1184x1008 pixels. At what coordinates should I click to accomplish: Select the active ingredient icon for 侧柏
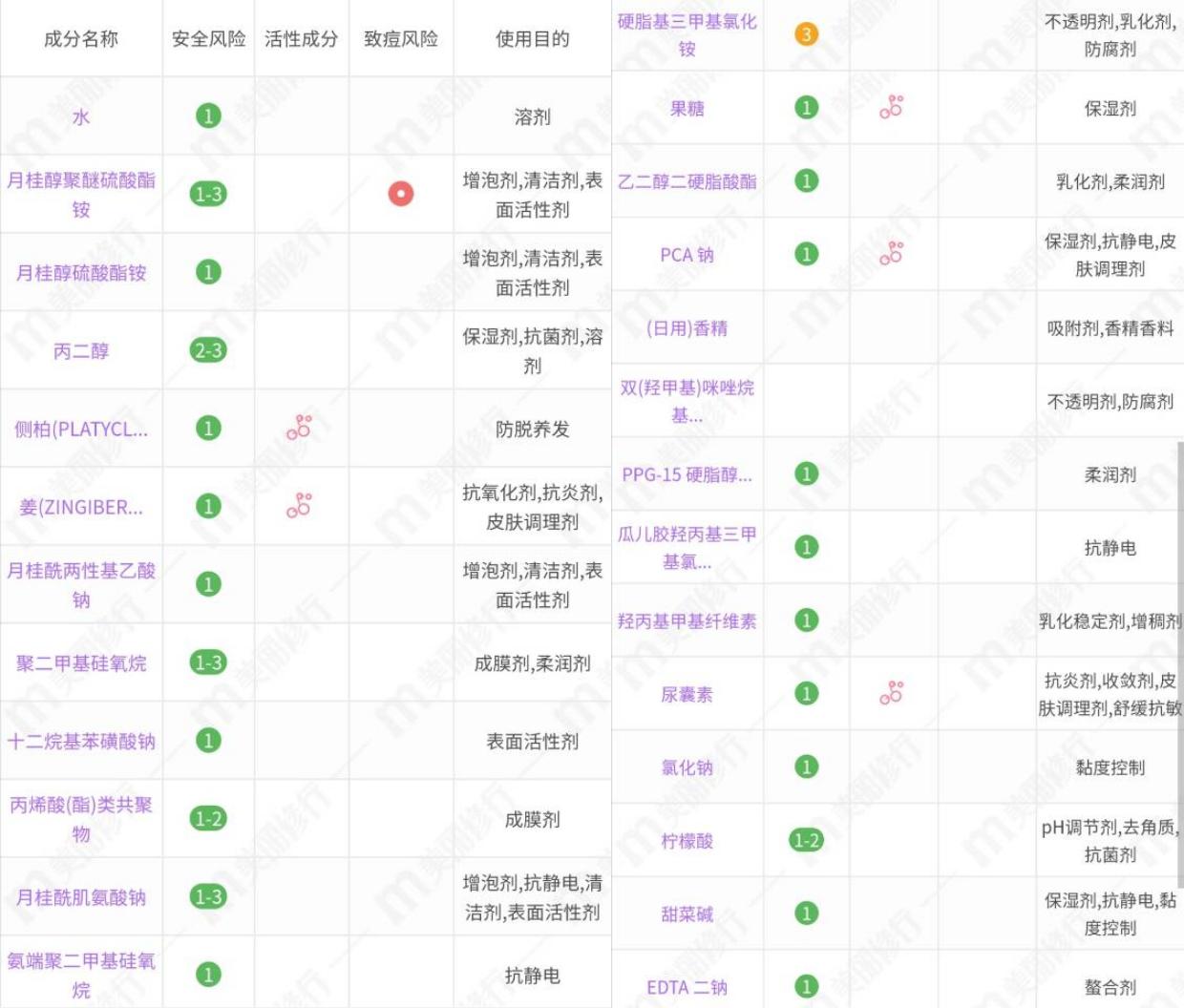301,429
